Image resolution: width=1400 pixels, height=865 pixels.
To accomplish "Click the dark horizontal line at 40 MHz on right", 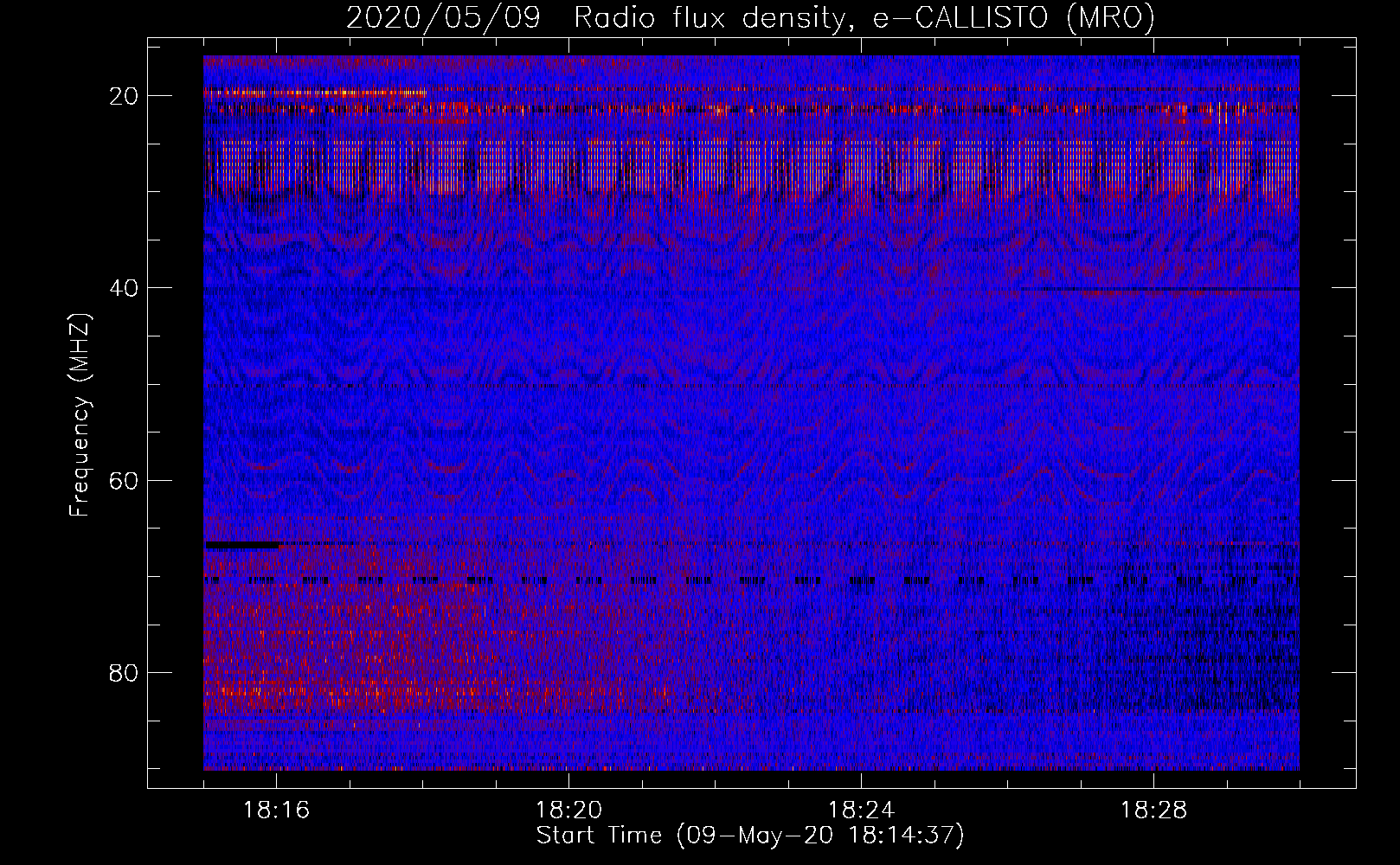I will (x=1159, y=288).
